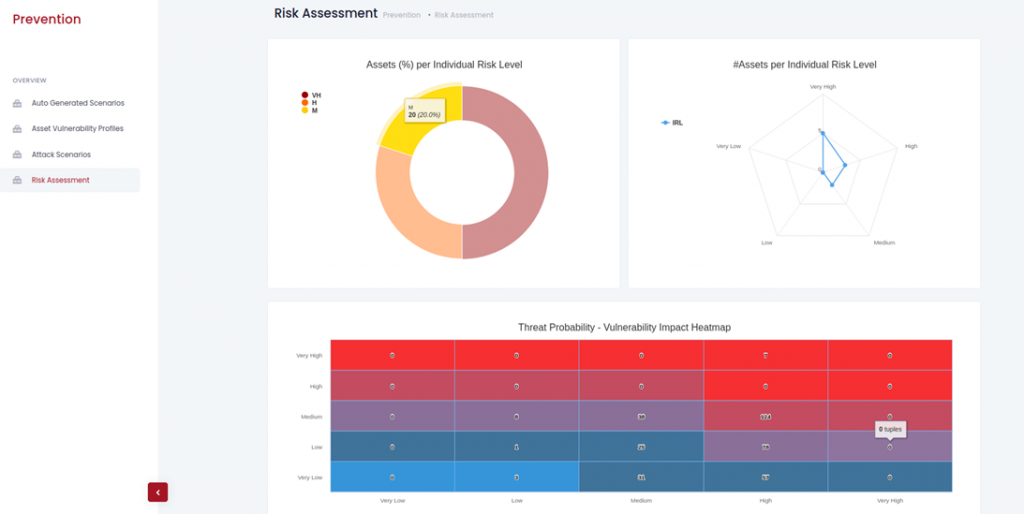The height and width of the screenshot is (514, 1024).
Task: Click the Asset Vulnerability Profiles sidebar icon
Action: click(x=17, y=129)
